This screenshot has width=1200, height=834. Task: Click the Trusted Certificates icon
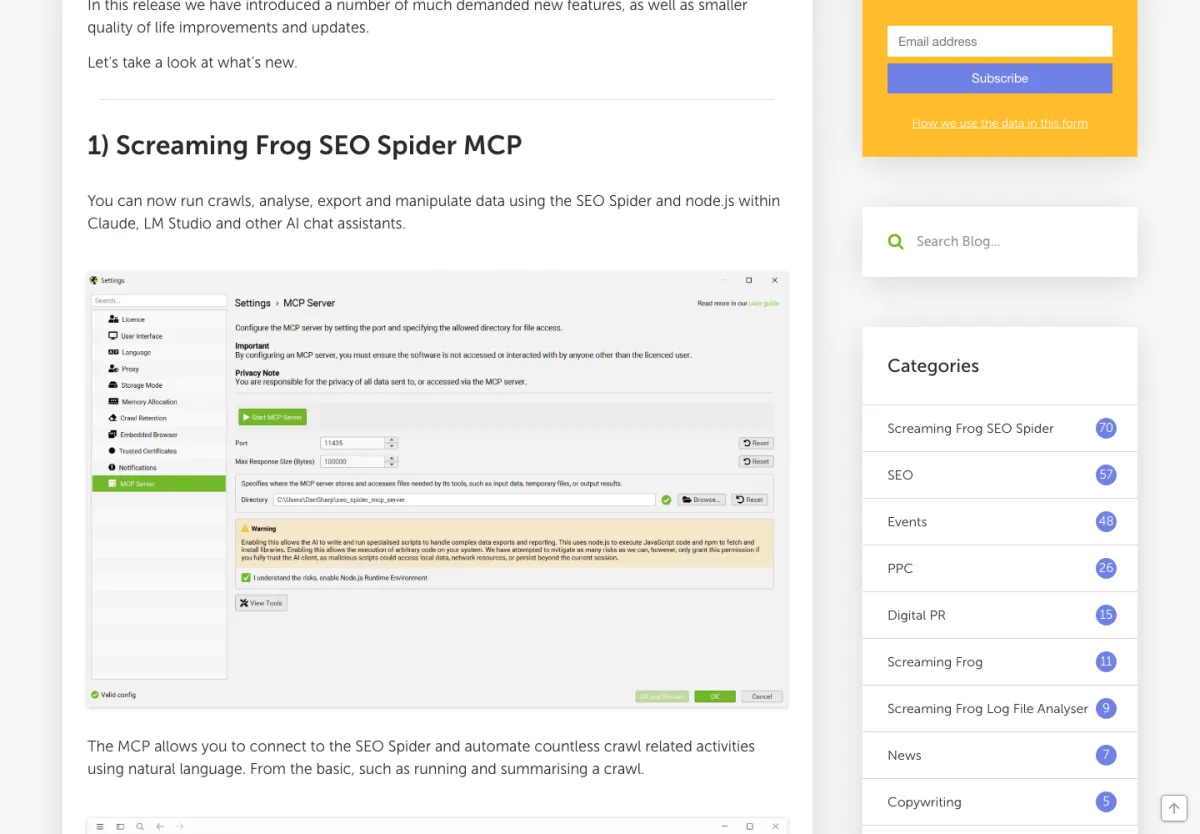point(113,451)
